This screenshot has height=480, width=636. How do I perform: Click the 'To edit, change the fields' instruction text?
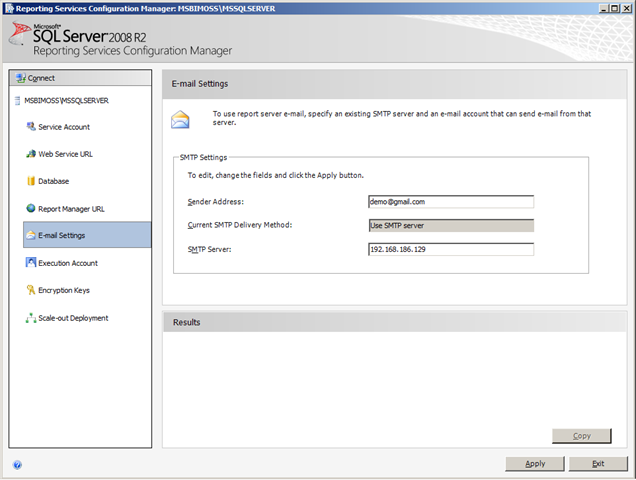tap(275, 175)
